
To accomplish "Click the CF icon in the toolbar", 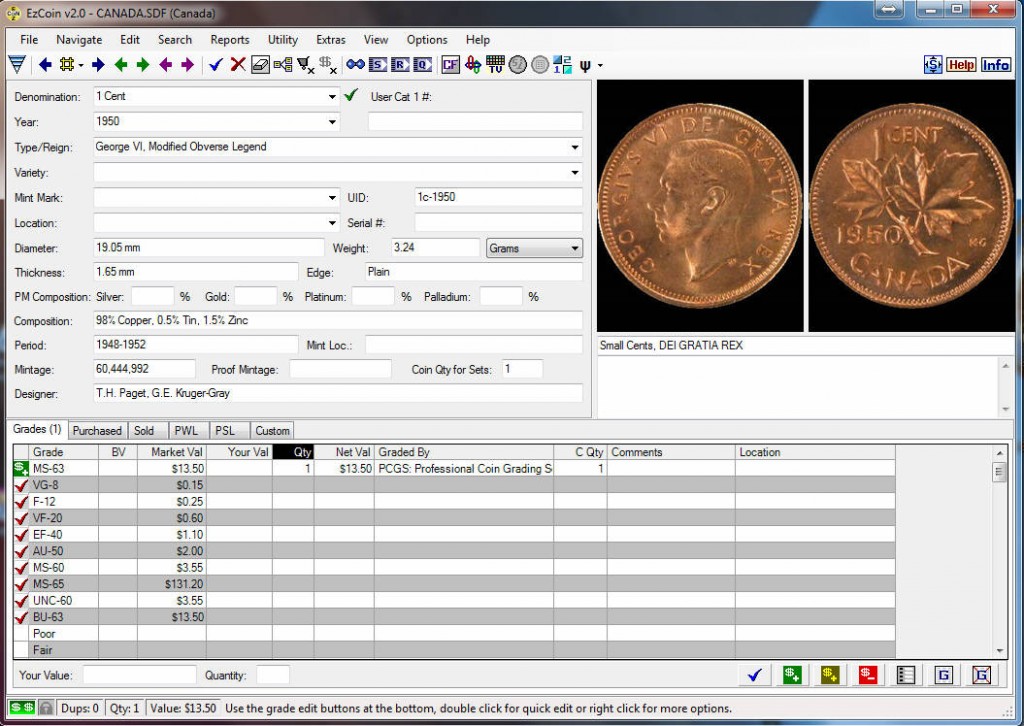I will click(x=451, y=65).
